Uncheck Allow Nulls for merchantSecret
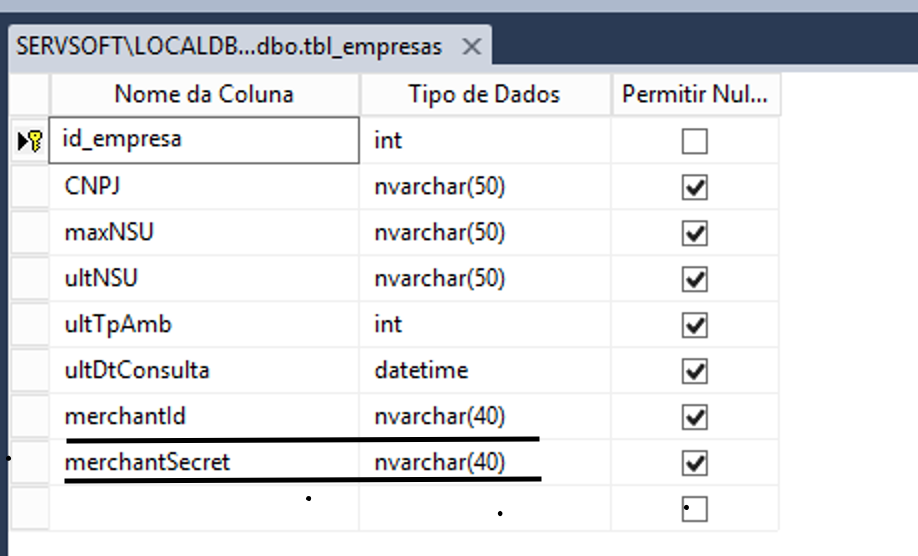 (694, 463)
